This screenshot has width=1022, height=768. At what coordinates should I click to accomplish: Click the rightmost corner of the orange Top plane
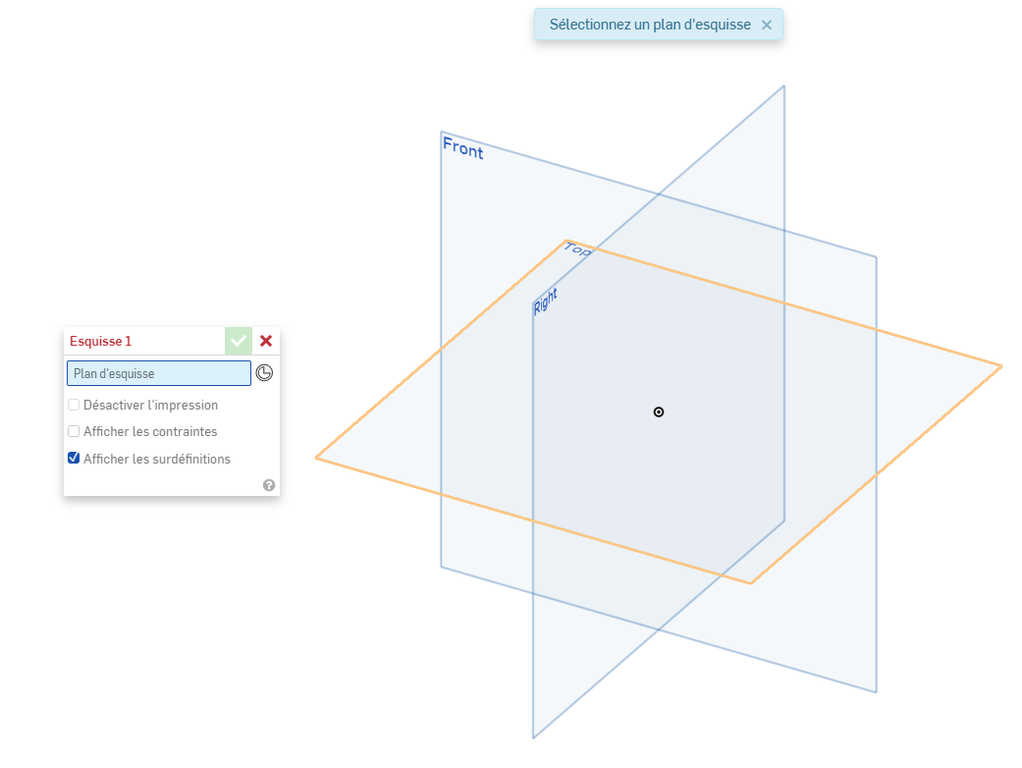point(1000,367)
